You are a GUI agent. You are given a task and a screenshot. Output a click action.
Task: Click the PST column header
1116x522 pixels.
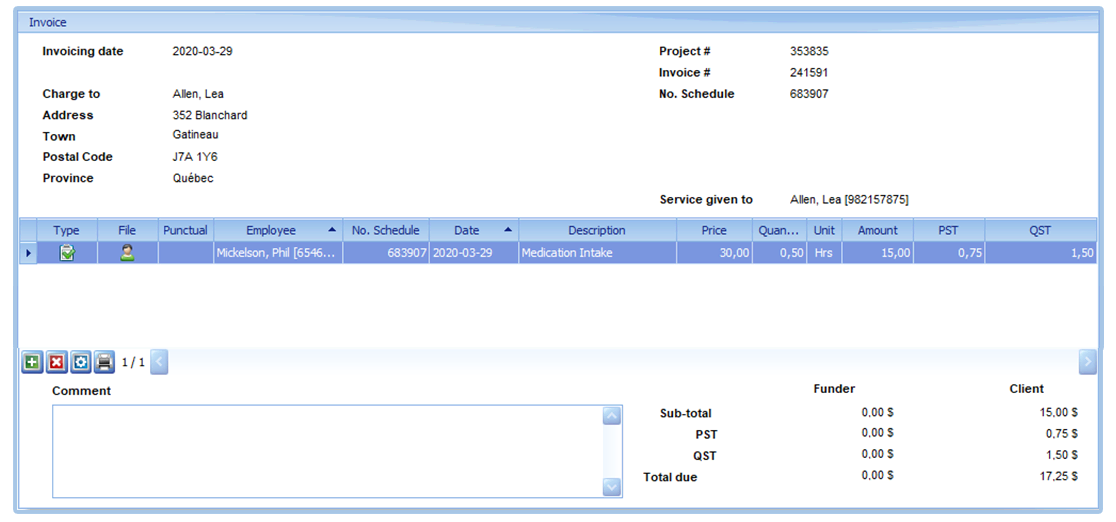pos(949,230)
